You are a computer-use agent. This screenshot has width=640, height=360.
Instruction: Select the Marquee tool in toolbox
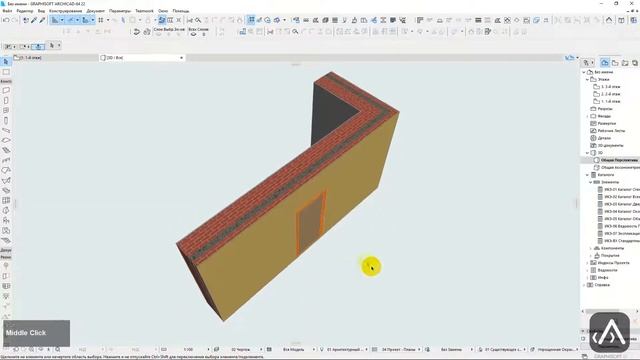(x=6, y=72)
